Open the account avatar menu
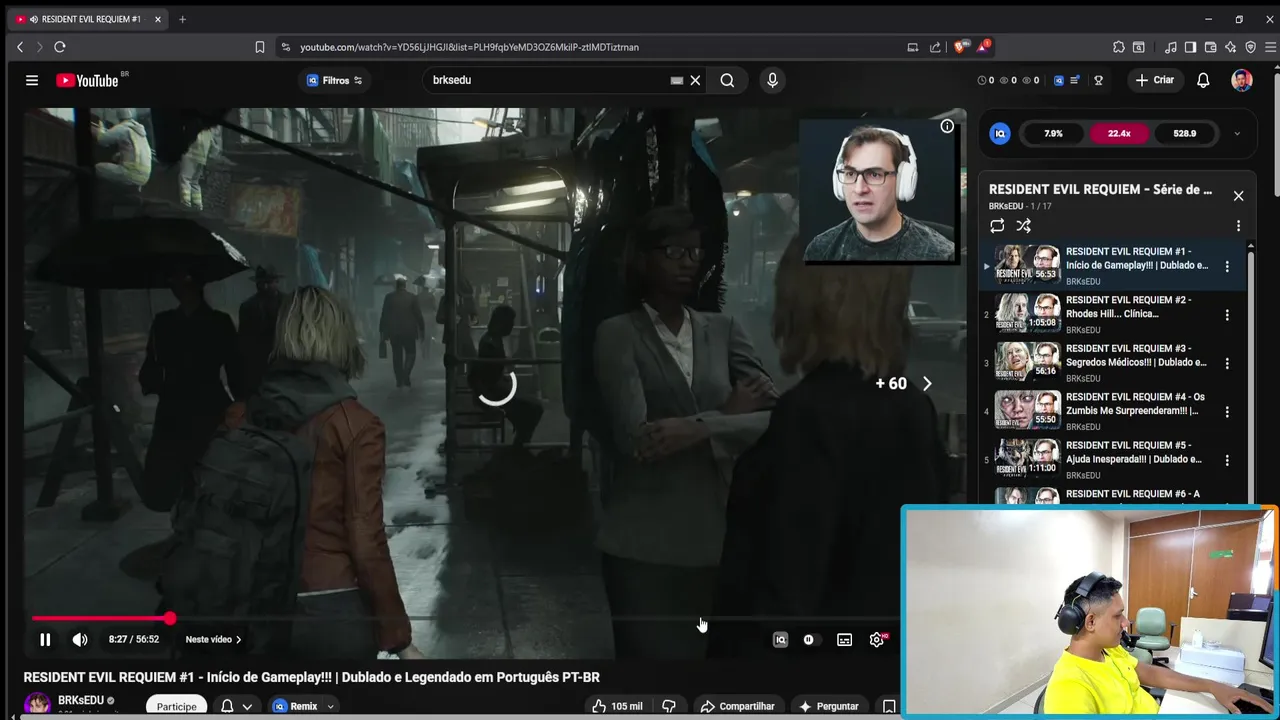1280x720 pixels. click(1242, 80)
